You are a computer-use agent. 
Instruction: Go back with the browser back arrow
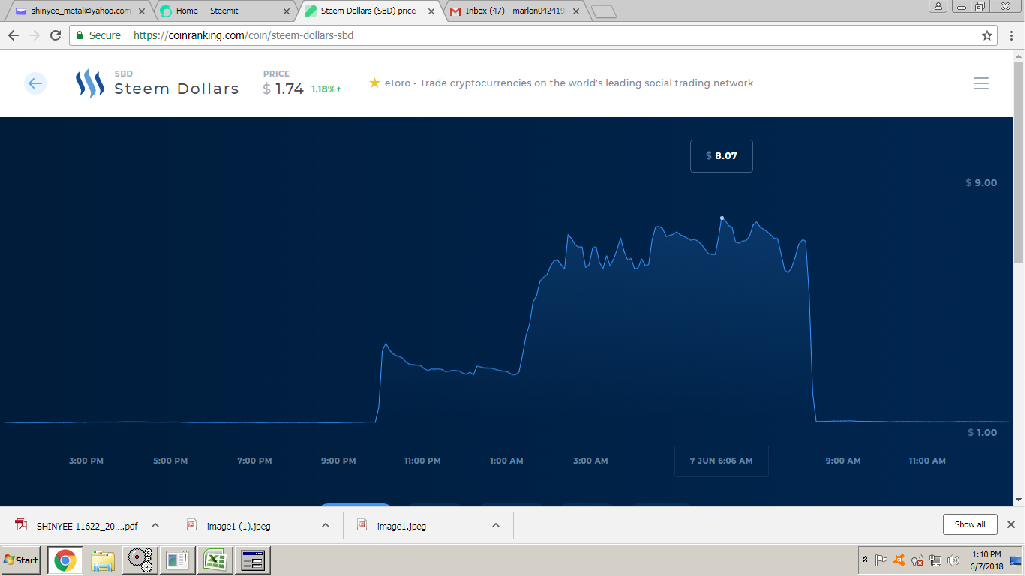coord(13,35)
